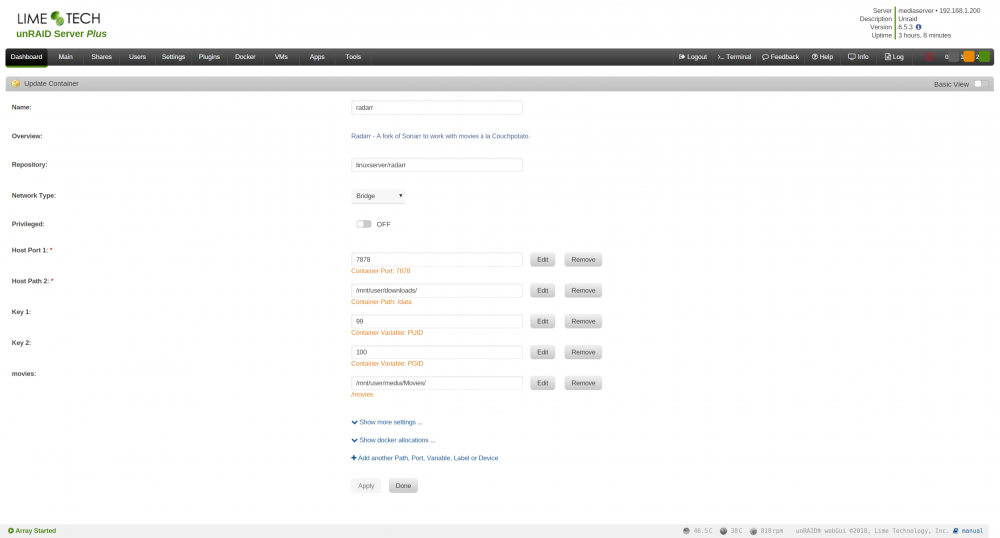Open the Radarr overview link
This screenshot has width=1000, height=538.
click(441, 136)
